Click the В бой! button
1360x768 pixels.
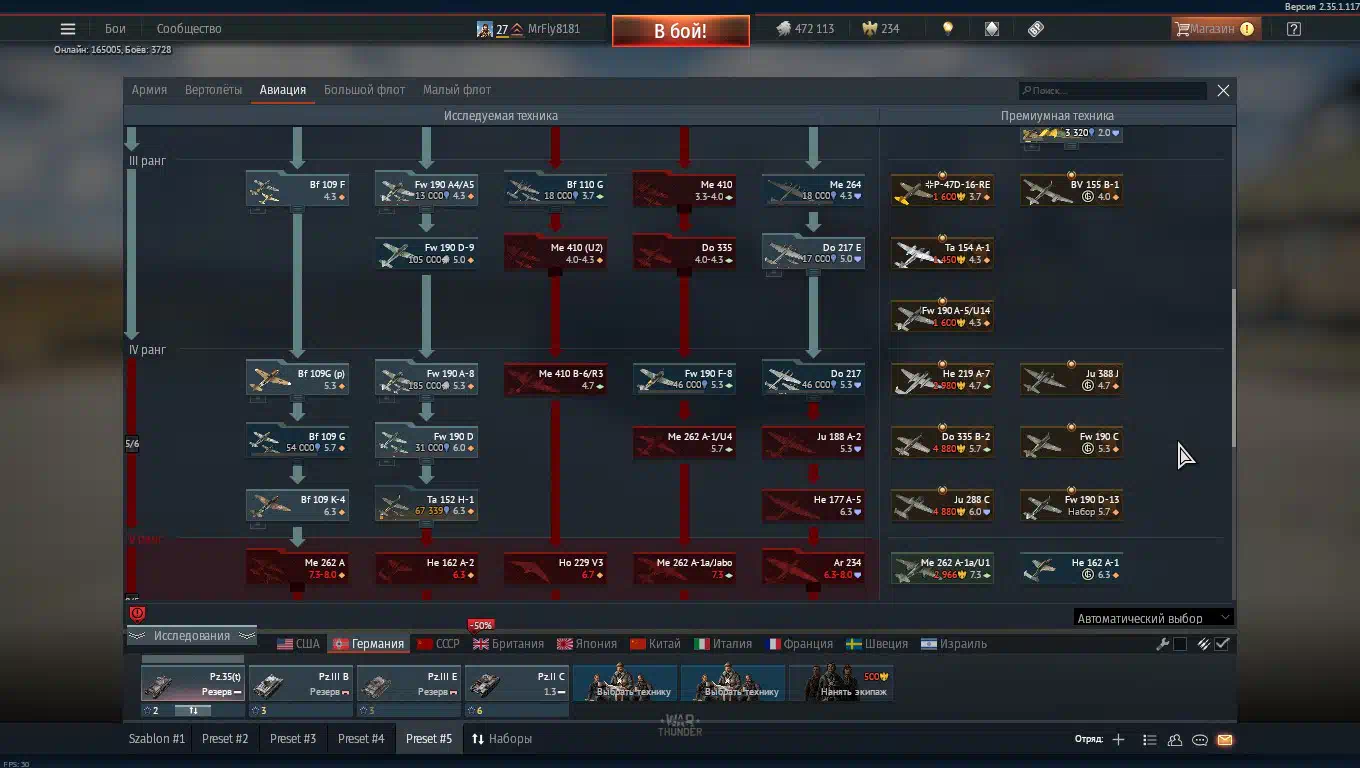click(x=681, y=31)
